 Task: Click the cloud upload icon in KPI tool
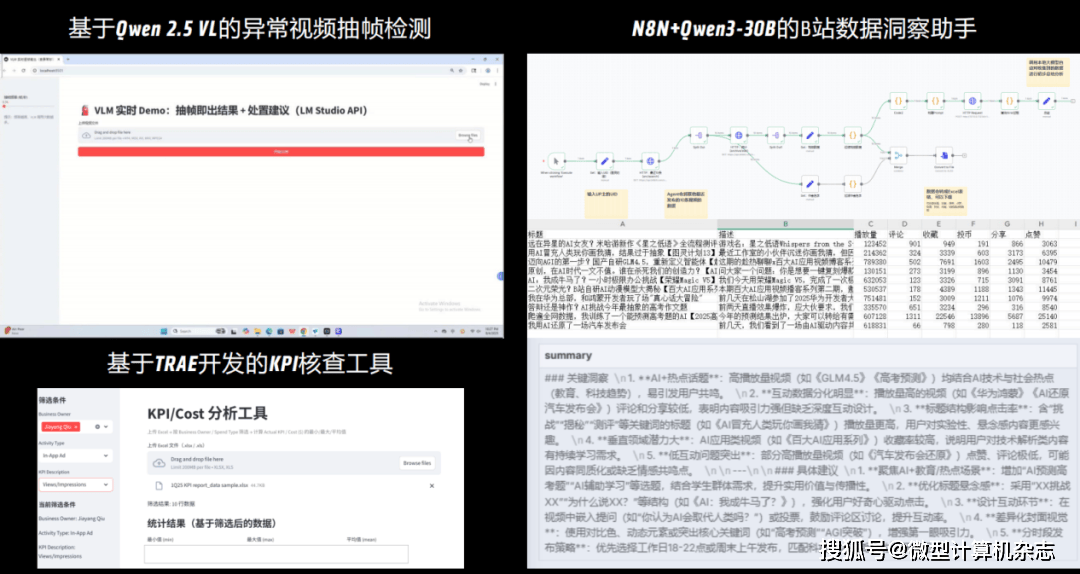pyautogui.click(x=158, y=462)
